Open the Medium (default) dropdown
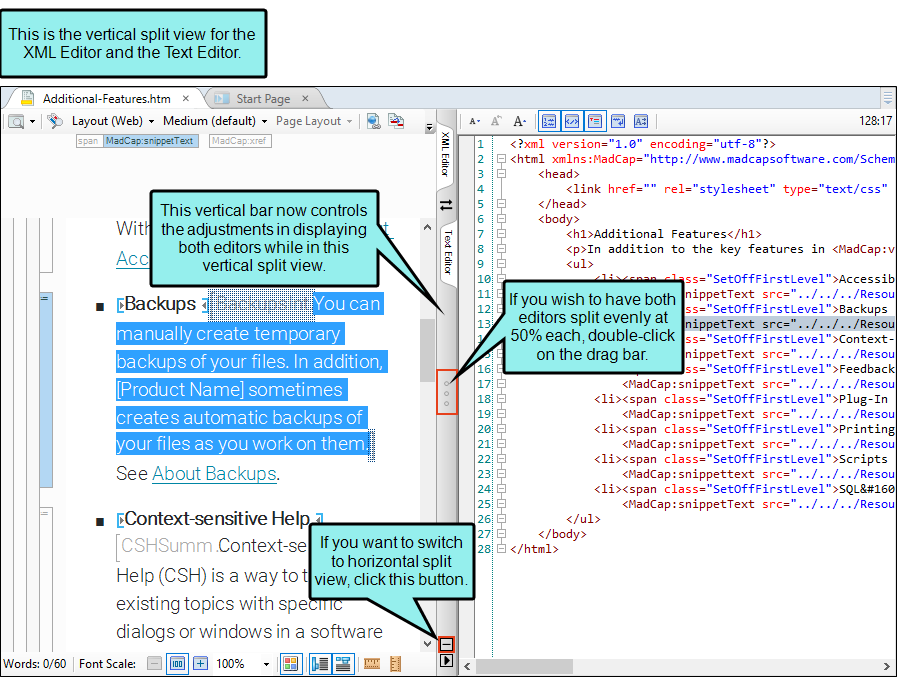The width and height of the screenshot is (897, 677). 215,121
